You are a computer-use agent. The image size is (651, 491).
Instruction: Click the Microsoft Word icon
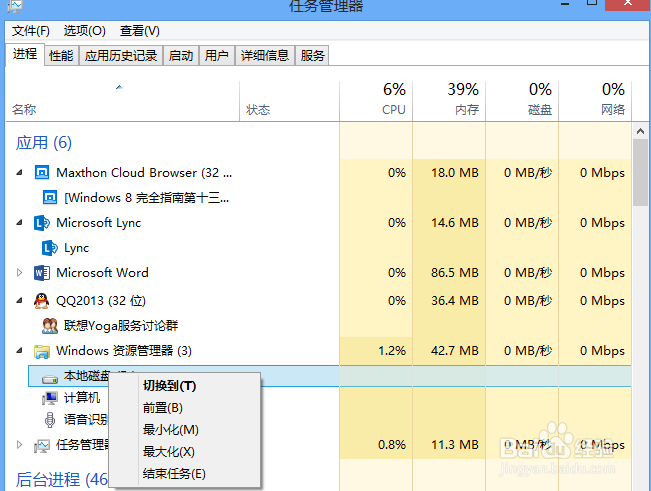point(42,273)
